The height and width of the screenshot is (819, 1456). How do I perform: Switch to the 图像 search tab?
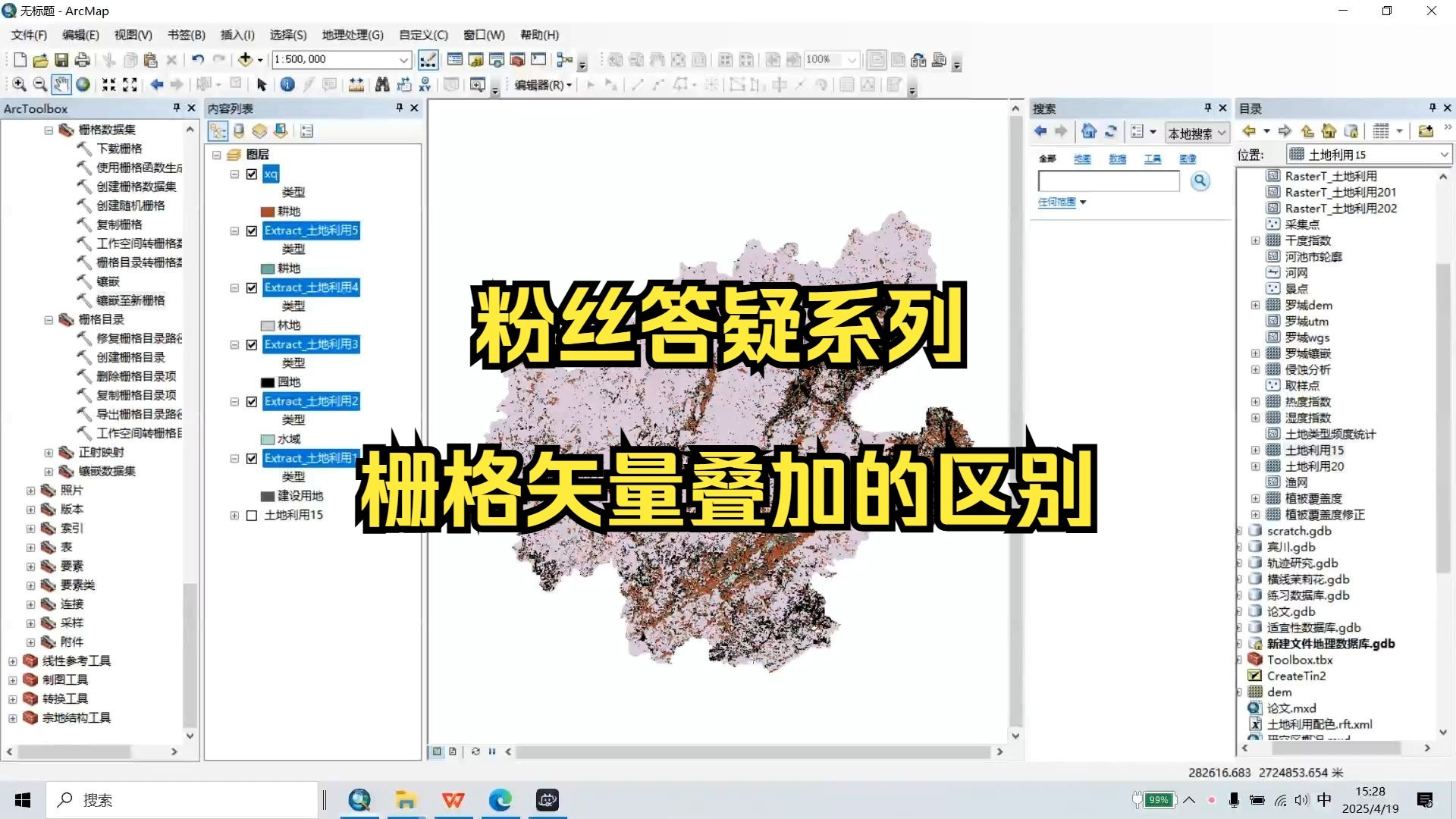click(1188, 158)
